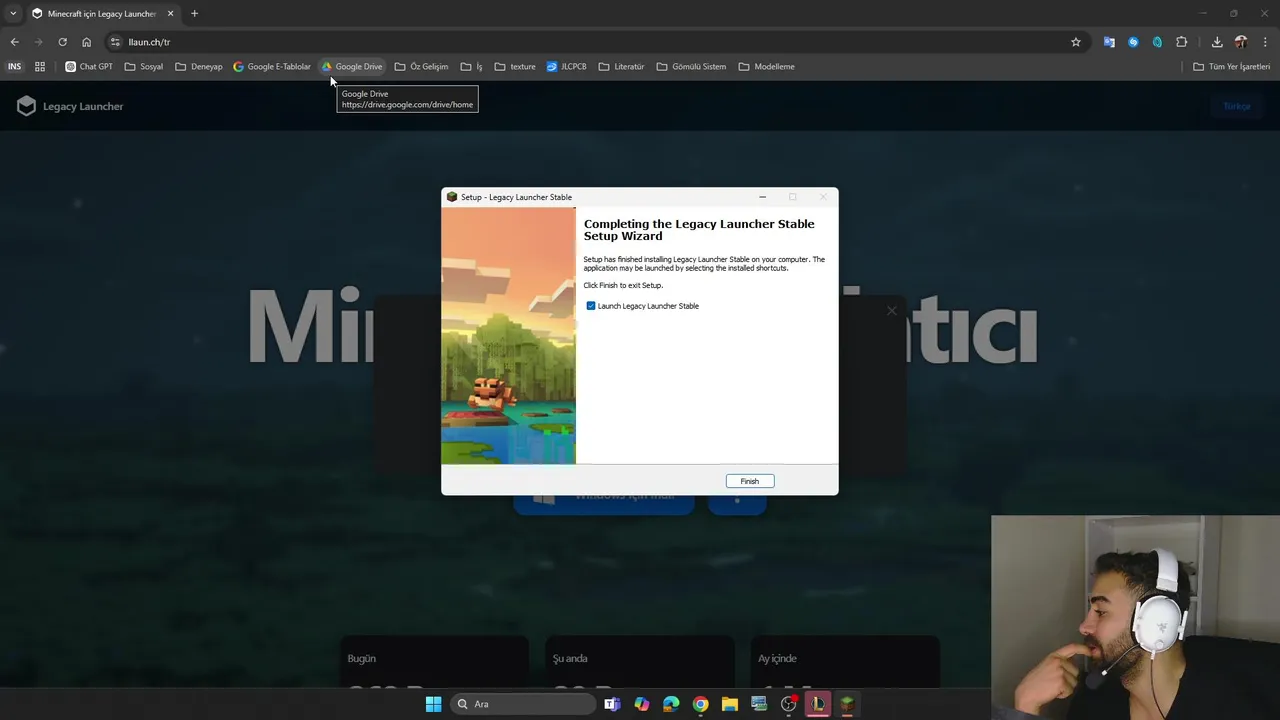Click the teal fingerprint extension icon
Viewport: 1280px width, 720px height.
(x=1157, y=42)
